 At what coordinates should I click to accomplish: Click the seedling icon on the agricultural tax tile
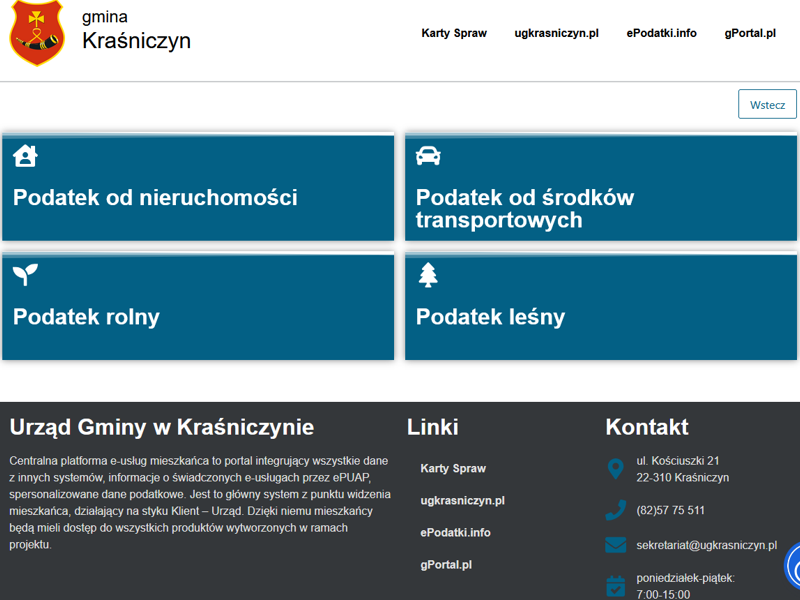point(25,275)
